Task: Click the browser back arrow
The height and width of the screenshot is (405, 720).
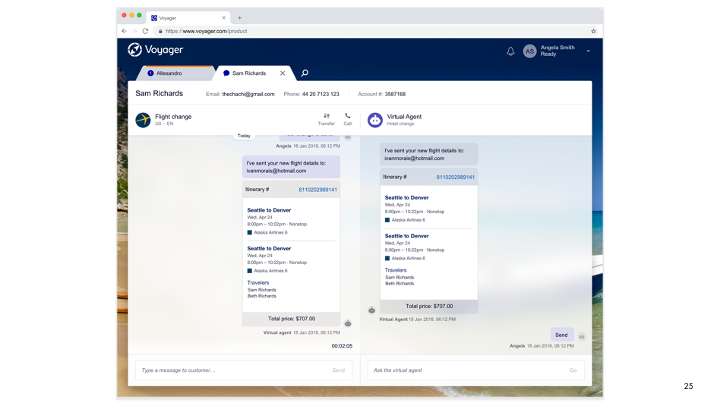Action: 124,31
